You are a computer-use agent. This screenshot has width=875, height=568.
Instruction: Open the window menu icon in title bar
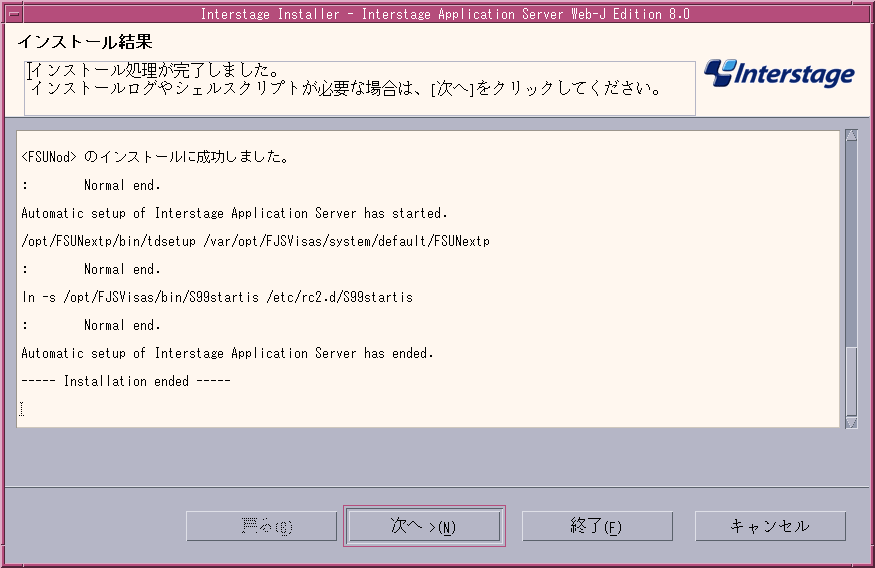click(13, 13)
